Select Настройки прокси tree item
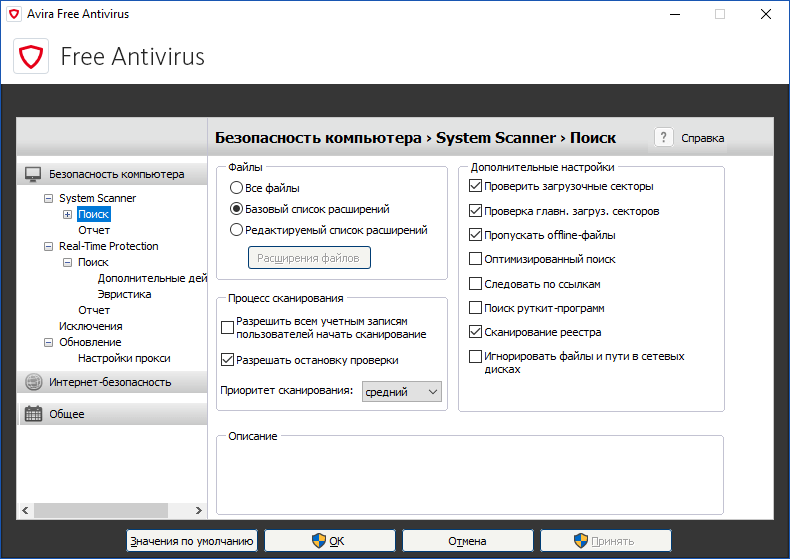 click(124, 358)
